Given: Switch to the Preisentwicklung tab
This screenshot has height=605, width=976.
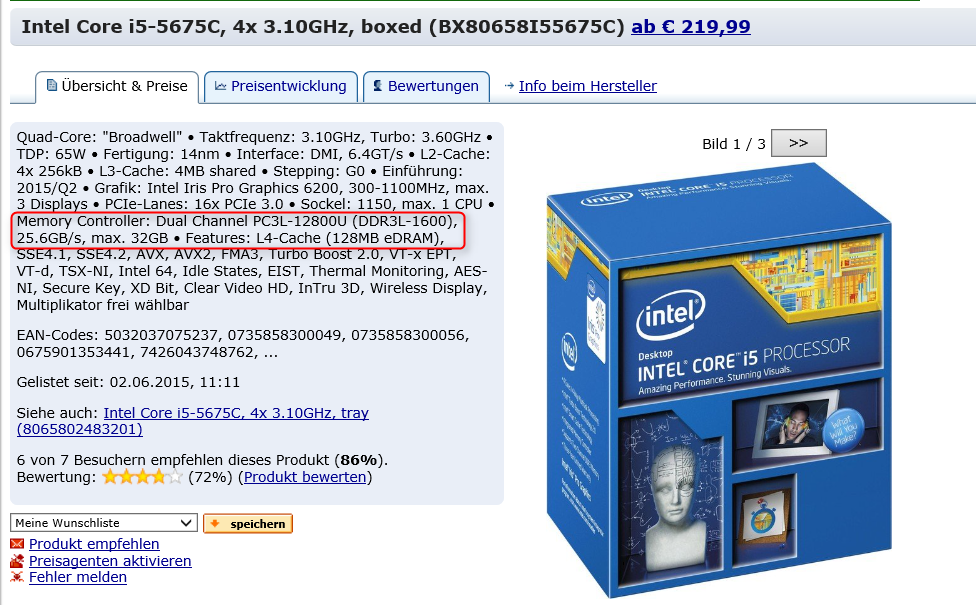Looking at the screenshot, I should click(281, 87).
